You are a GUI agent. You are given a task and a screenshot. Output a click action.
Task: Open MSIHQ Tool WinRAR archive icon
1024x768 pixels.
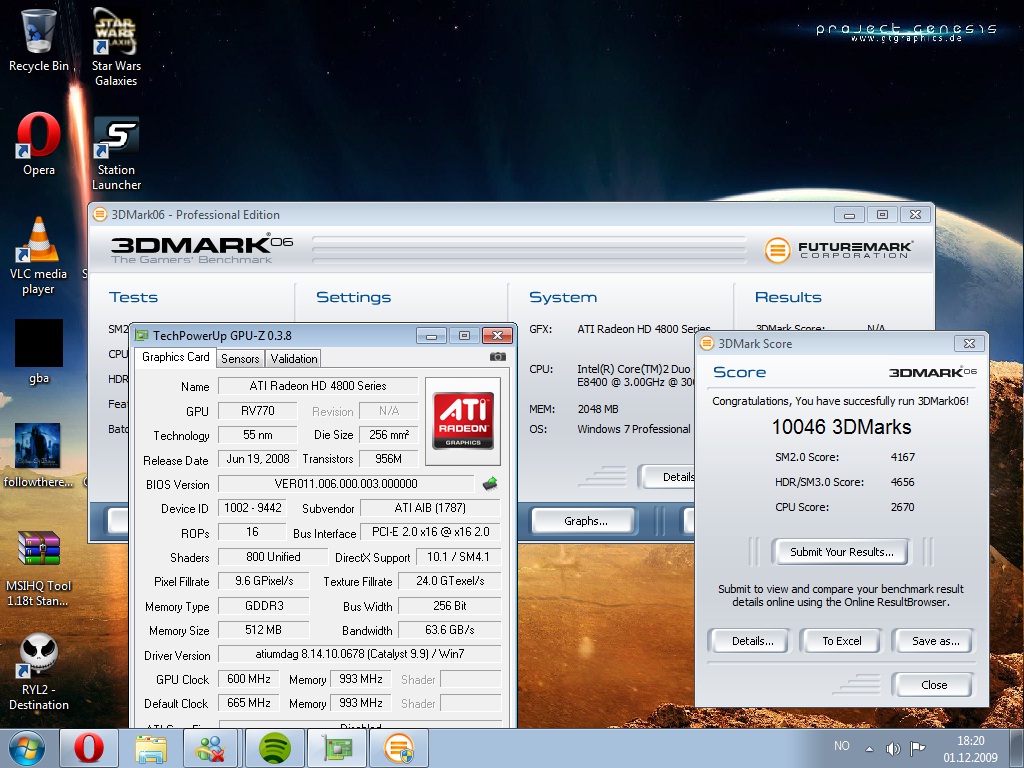[x=39, y=568]
